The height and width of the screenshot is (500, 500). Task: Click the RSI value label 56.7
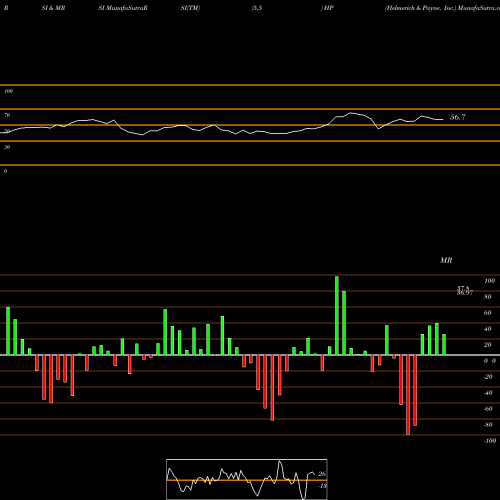pos(458,117)
